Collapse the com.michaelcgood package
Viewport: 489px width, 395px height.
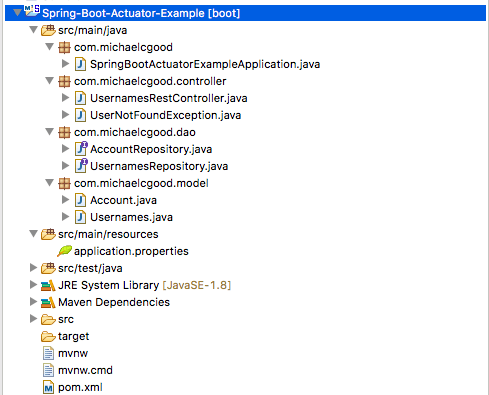click(49, 47)
